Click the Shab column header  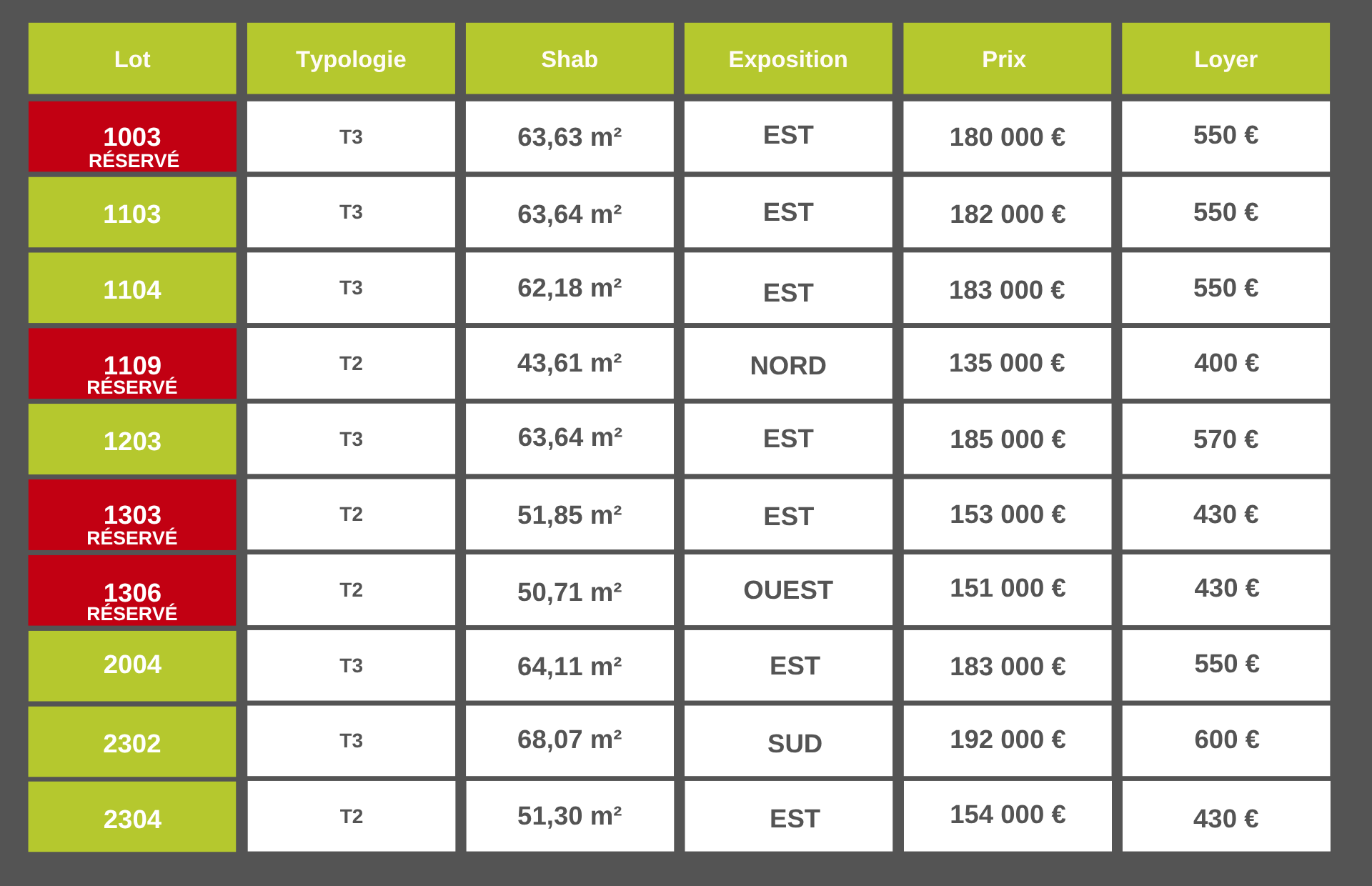tap(570, 59)
